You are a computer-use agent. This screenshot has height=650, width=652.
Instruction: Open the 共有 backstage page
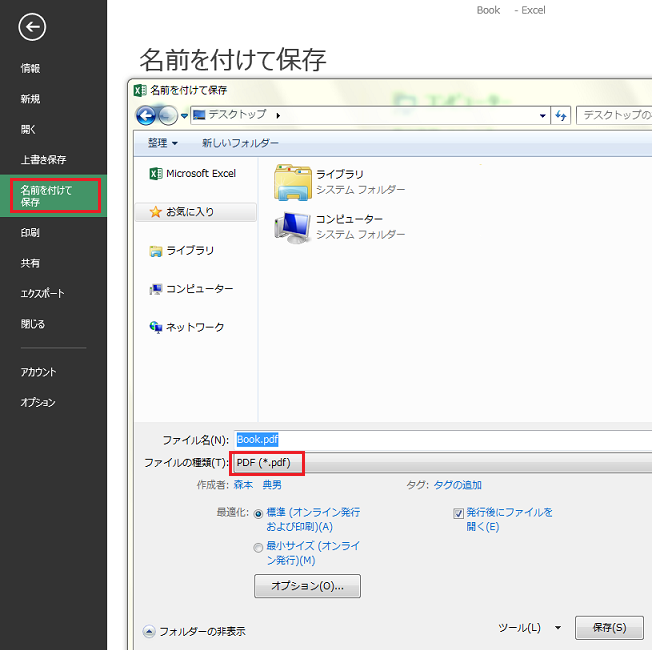coord(30,263)
